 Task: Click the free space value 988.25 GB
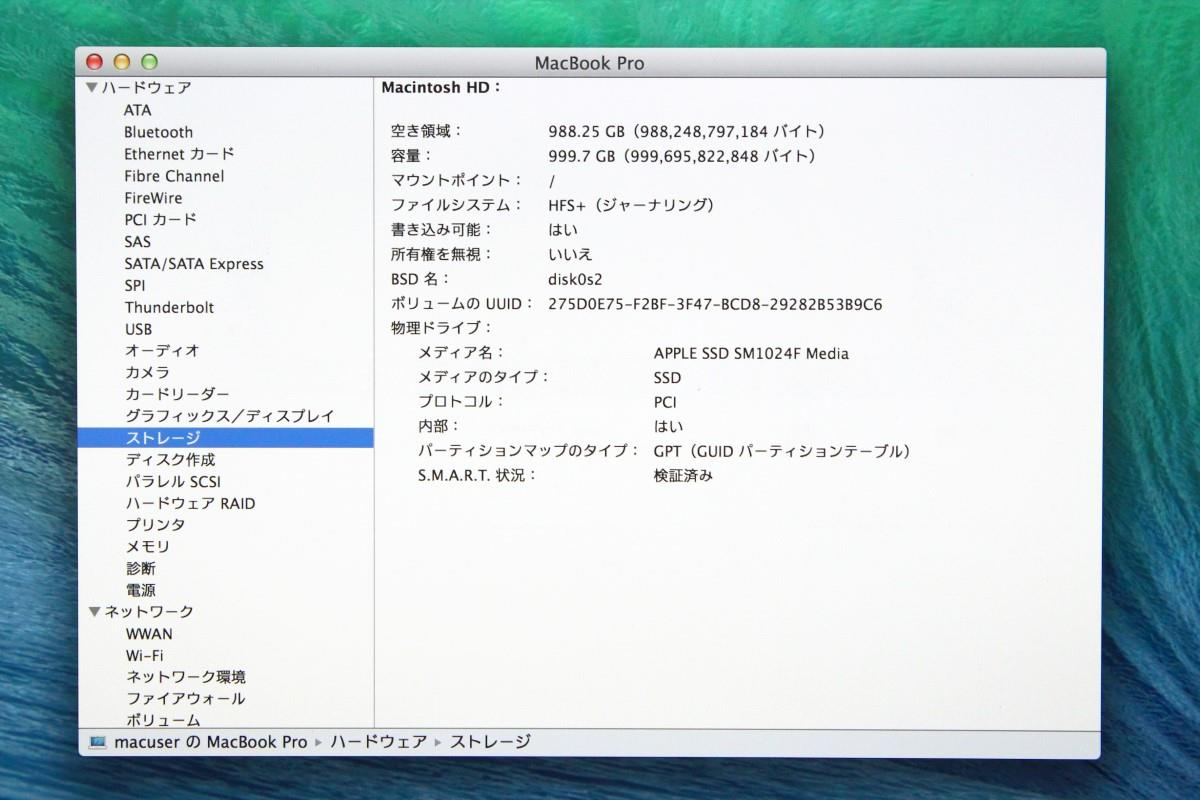click(687, 131)
